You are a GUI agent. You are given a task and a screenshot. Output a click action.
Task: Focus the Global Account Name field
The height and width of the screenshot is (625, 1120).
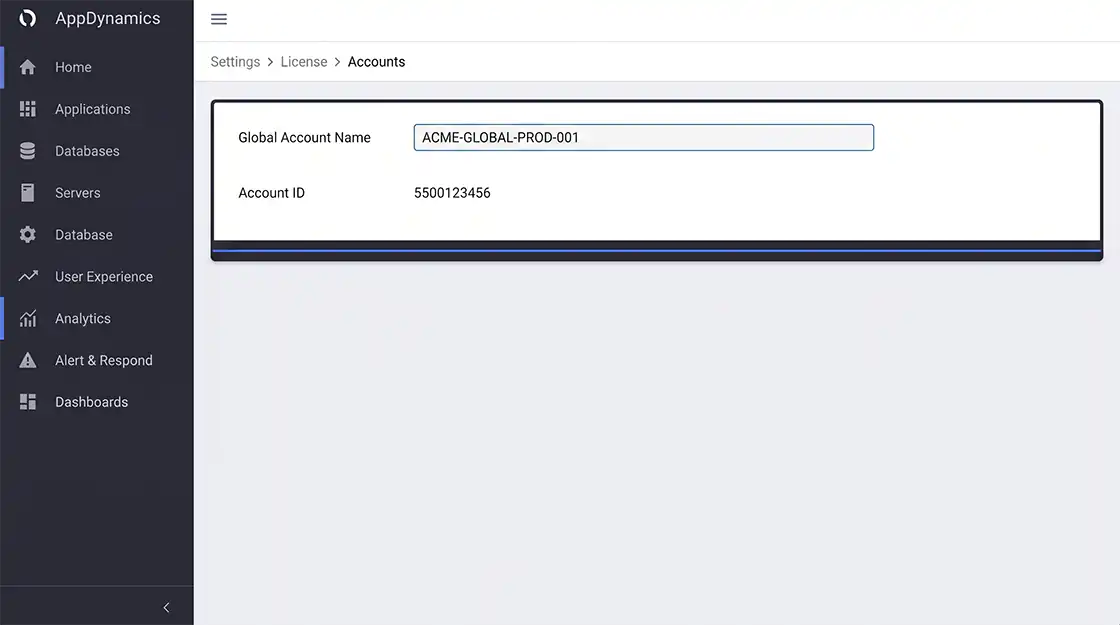644,138
